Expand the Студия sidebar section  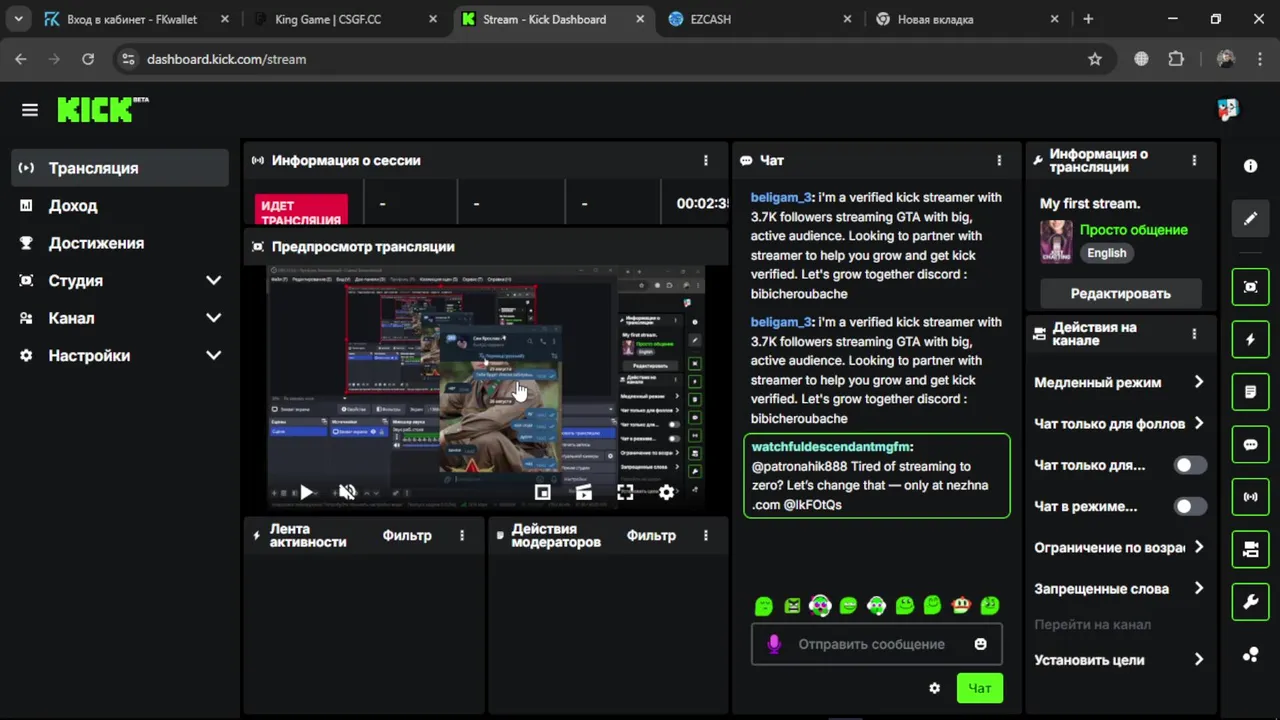(213, 281)
